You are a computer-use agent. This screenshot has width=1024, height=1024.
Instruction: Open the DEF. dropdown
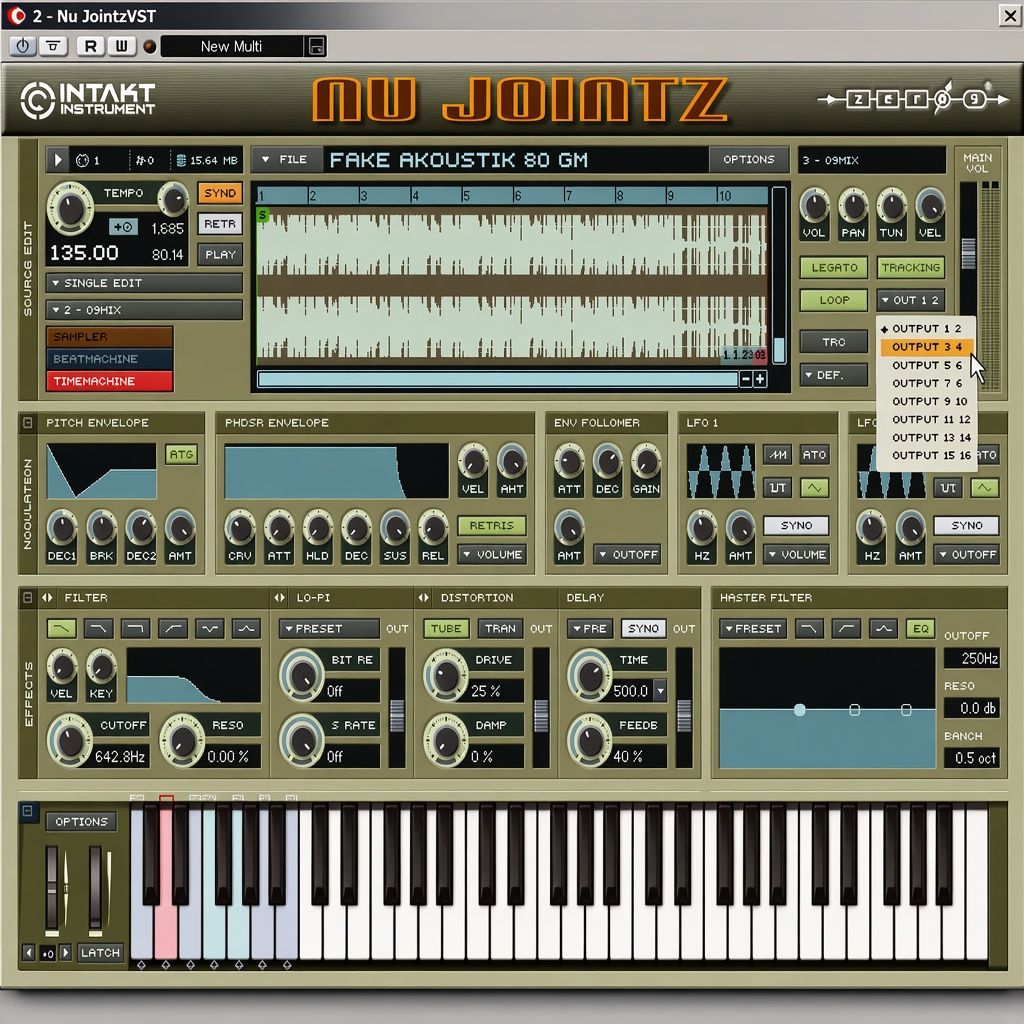834,375
